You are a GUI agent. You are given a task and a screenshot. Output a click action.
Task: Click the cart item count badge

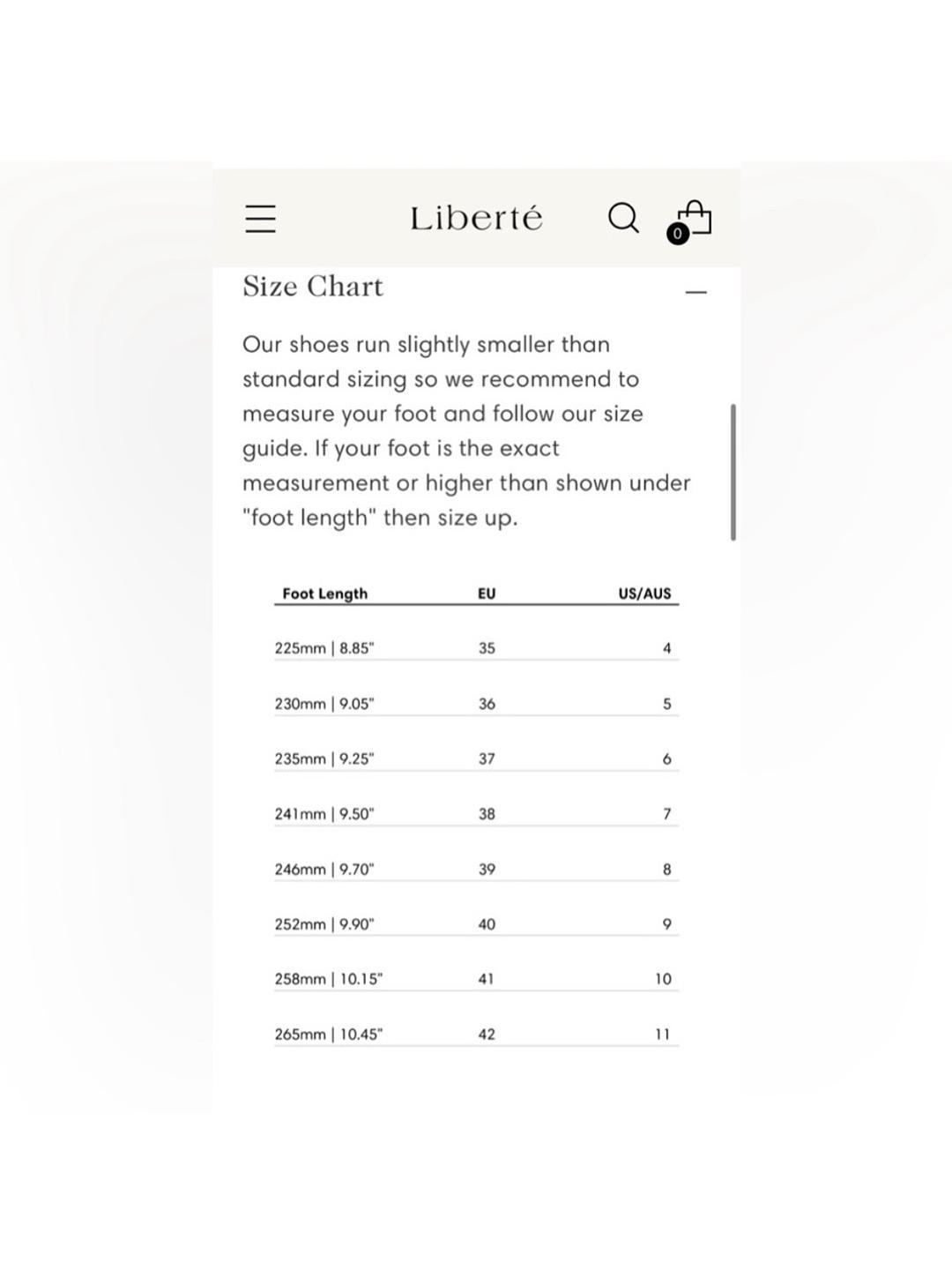click(x=677, y=234)
